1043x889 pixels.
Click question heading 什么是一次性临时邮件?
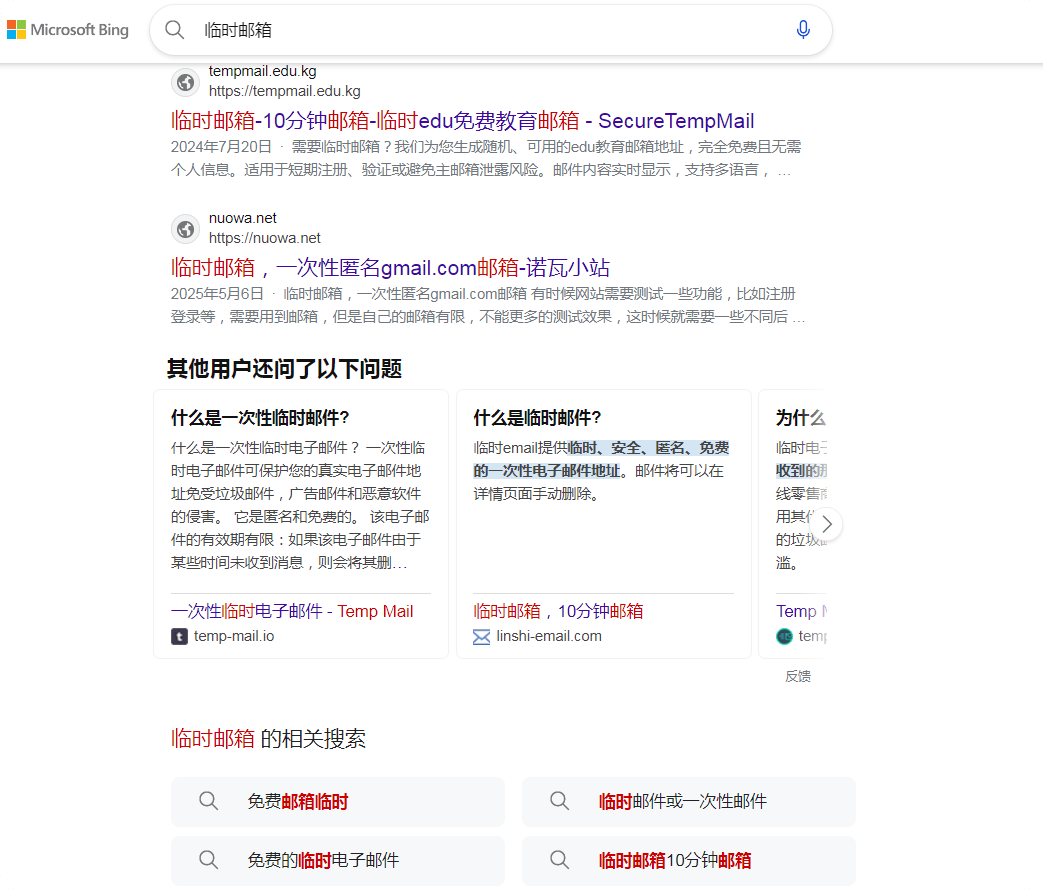[x=260, y=418]
